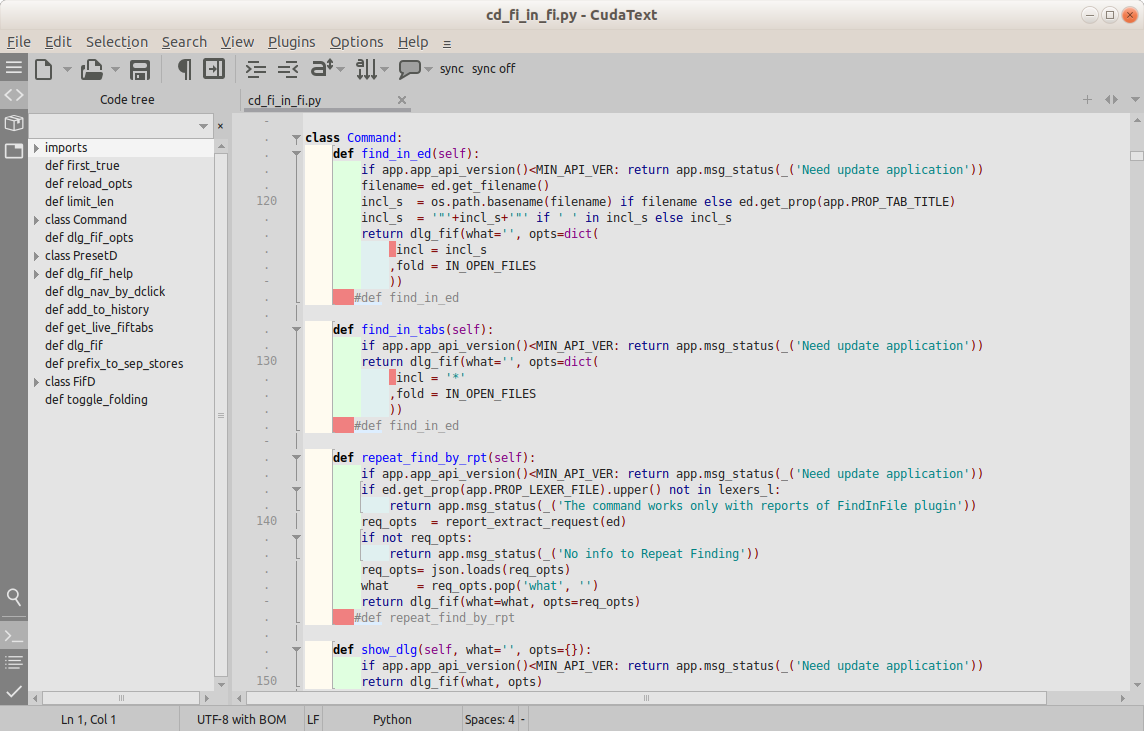Toggle the sidebar with hamburger button
The image size is (1144, 731).
click(14, 68)
